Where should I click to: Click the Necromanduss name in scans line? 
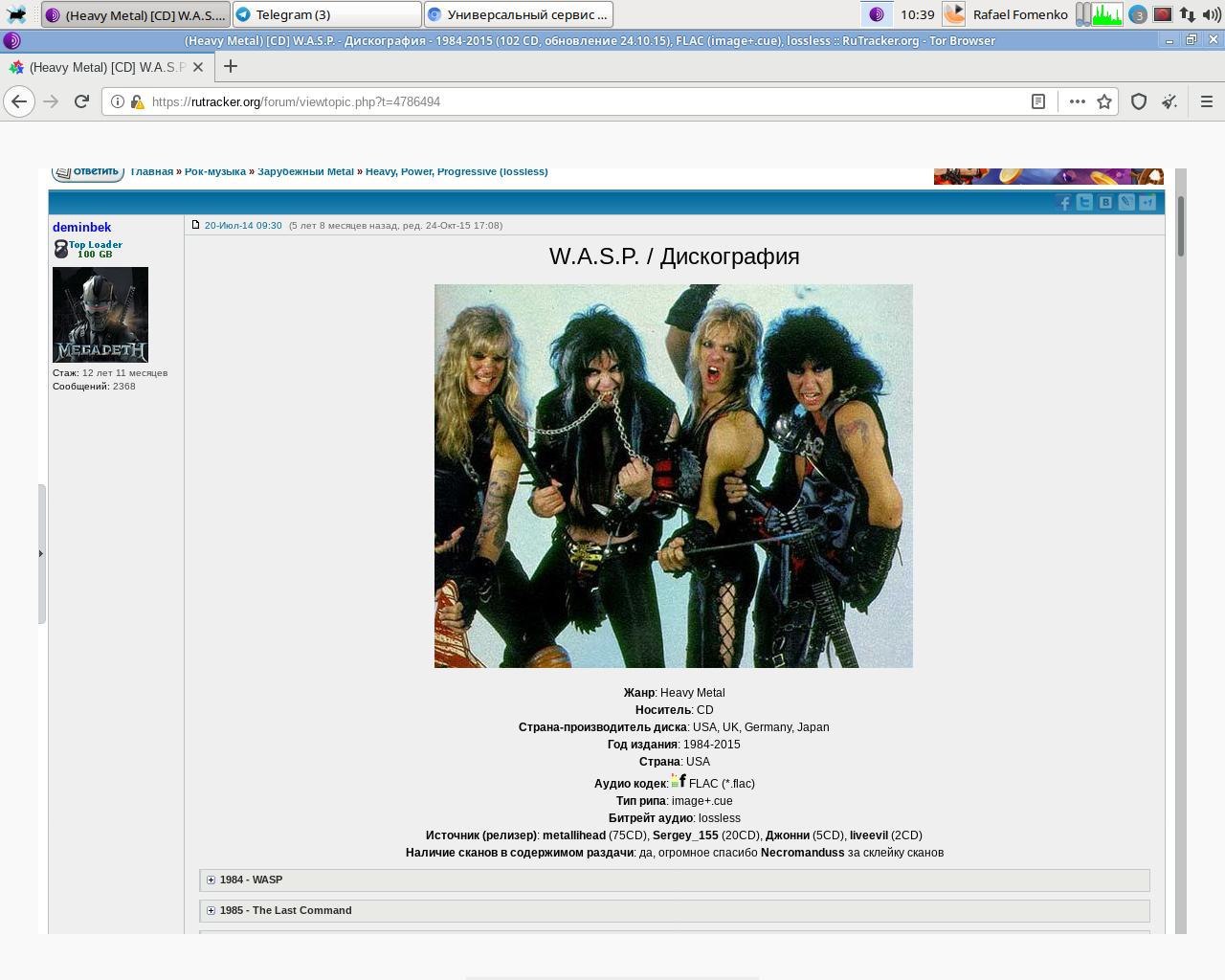tap(803, 853)
